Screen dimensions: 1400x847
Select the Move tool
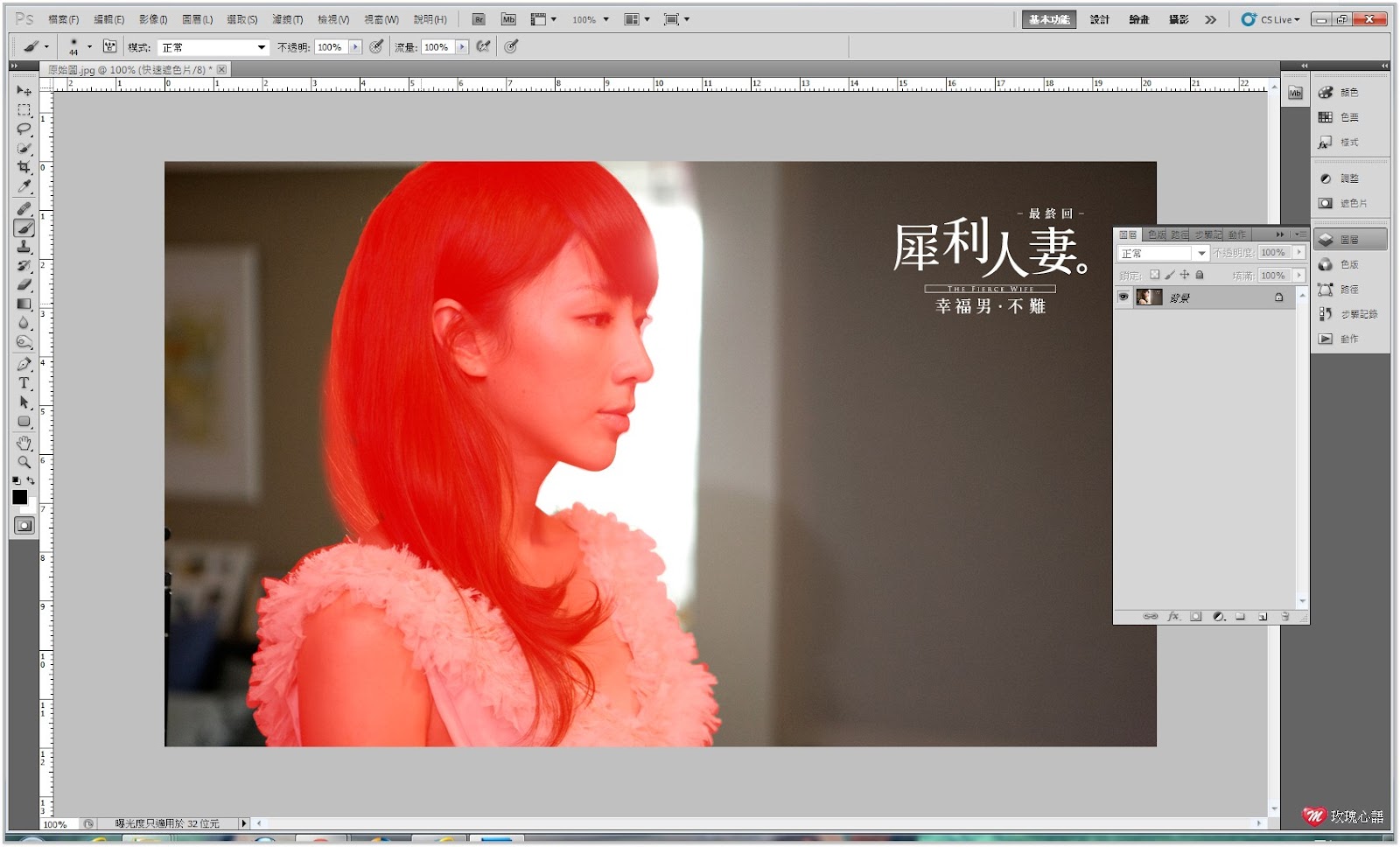pyautogui.click(x=24, y=91)
